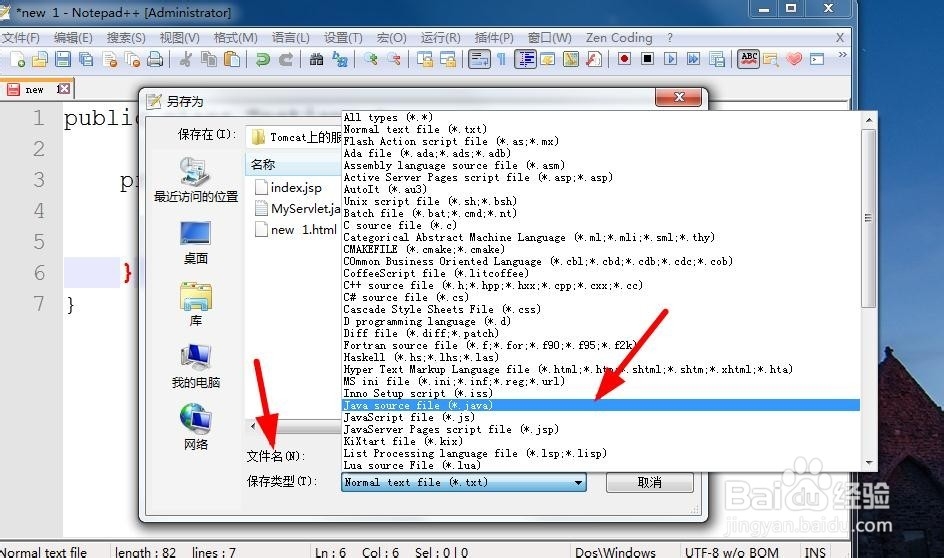Click the type list scroll up arrow
The image size is (944, 558).
click(x=868, y=120)
